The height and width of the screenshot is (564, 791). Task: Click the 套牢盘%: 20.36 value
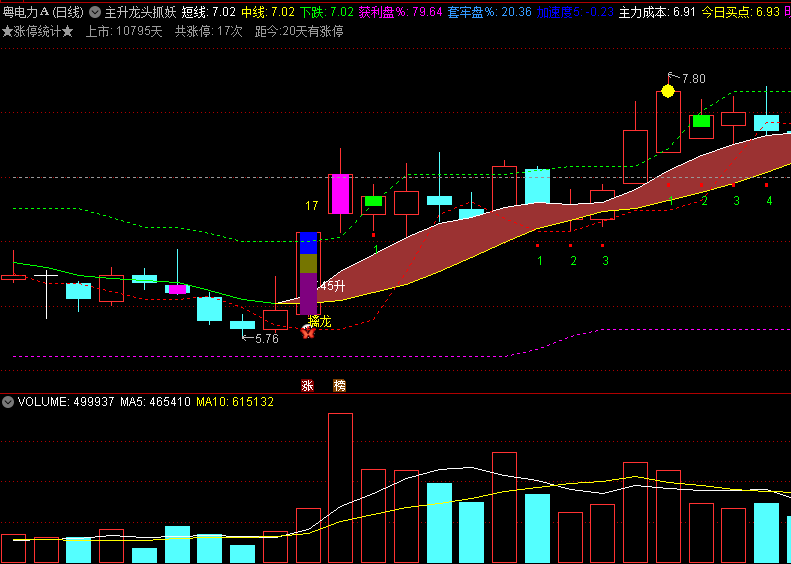489,12
